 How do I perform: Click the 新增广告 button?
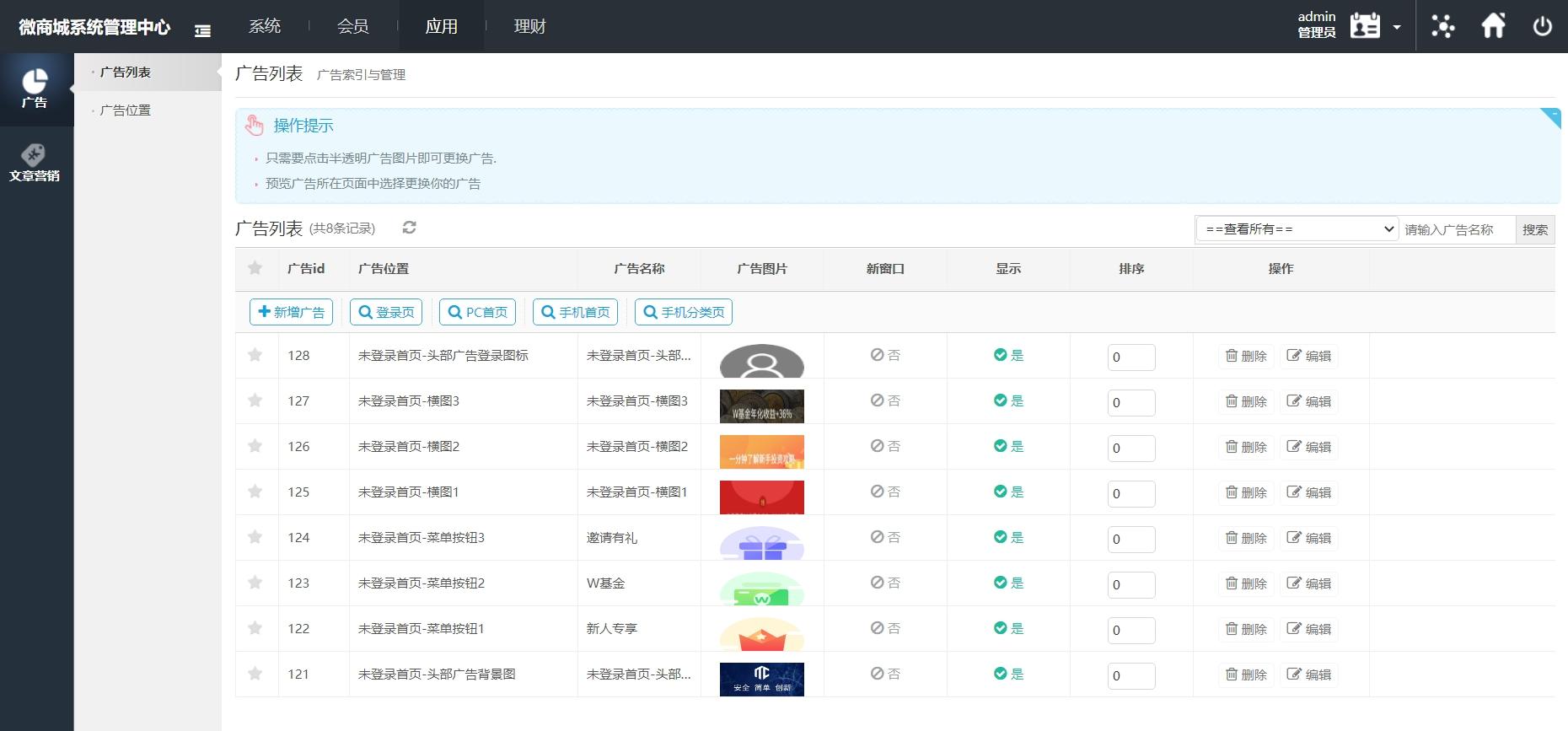(x=291, y=312)
